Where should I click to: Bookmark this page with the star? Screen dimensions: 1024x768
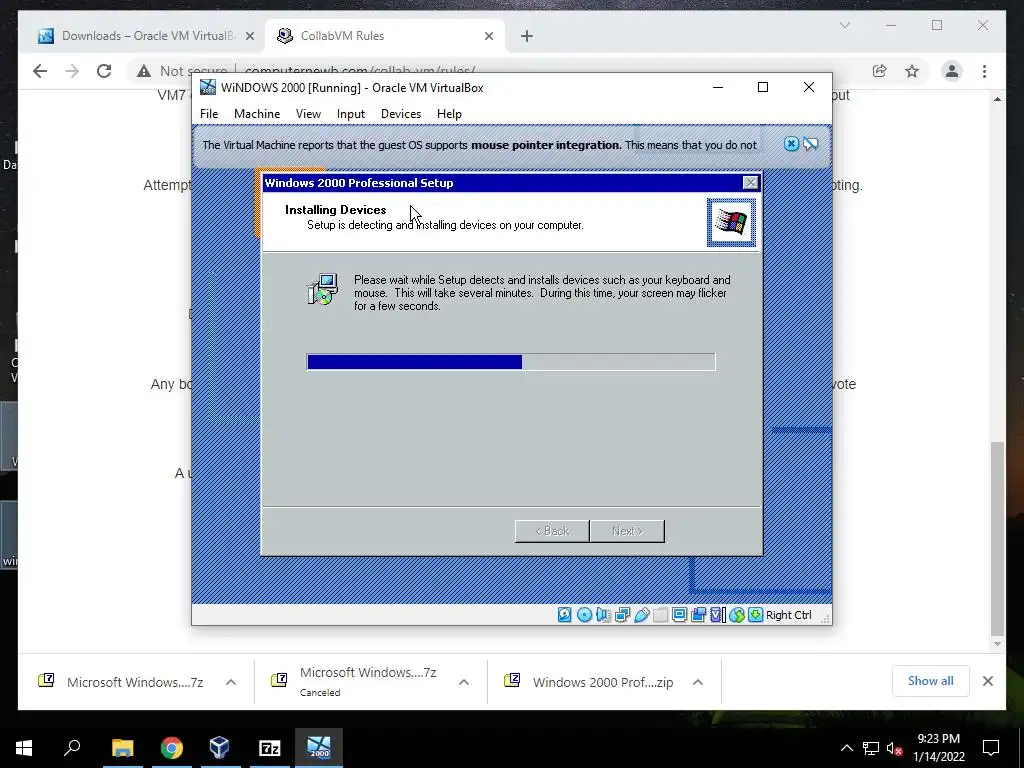point(912,71)
